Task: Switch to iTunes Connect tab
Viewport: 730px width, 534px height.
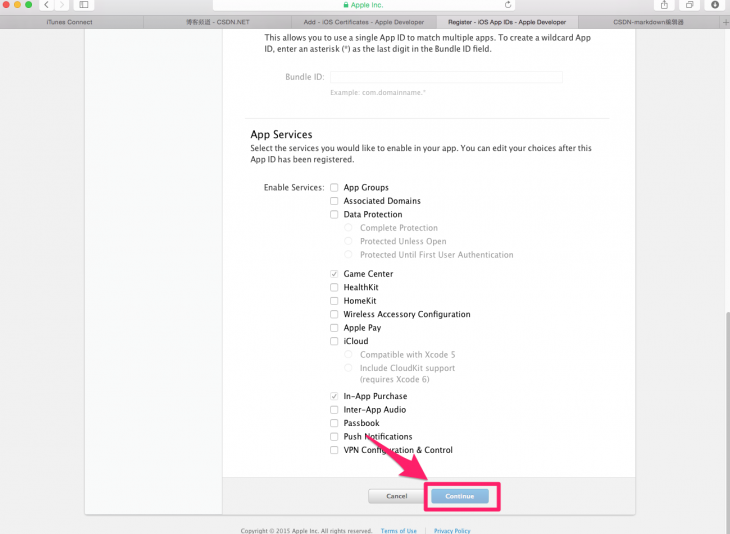Action: click(x=69, y=22)
